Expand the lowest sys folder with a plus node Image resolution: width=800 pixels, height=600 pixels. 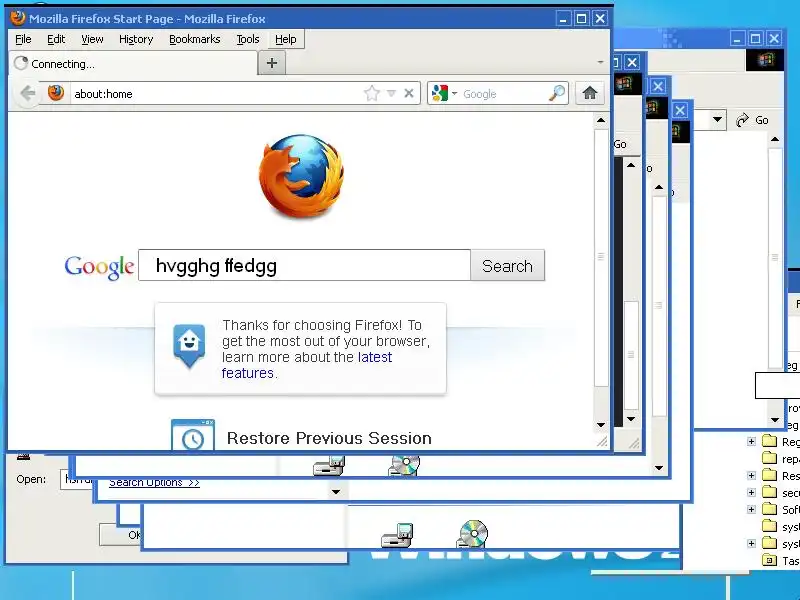[x=751, y=543]
